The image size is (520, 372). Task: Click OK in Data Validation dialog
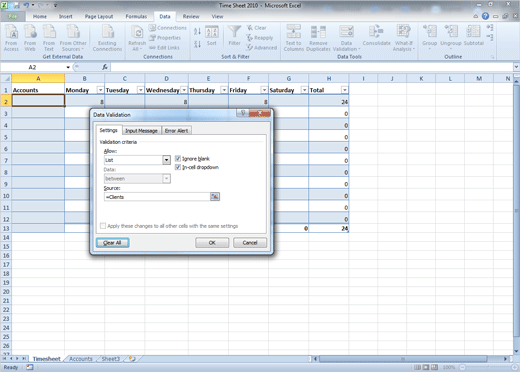[x=212, y=243]
